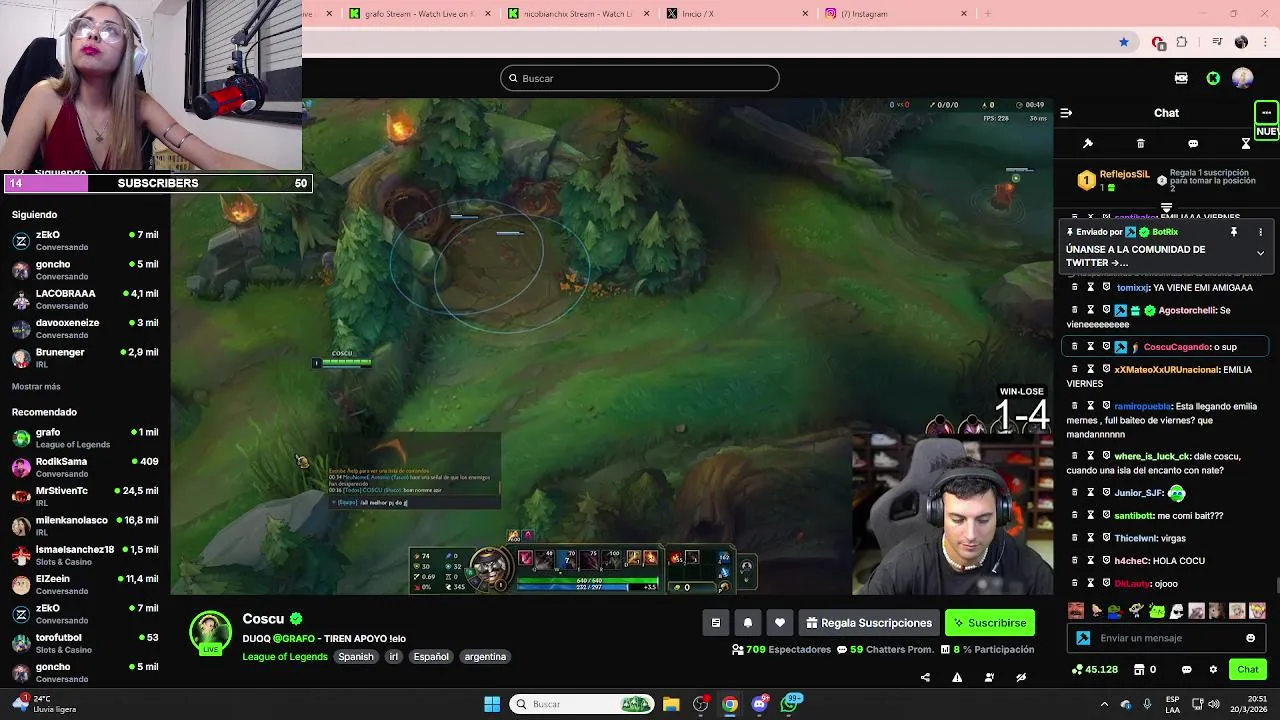Screen dimensions: 1280x720
Task: Follow the channel with the heart button
Action: 780,623
